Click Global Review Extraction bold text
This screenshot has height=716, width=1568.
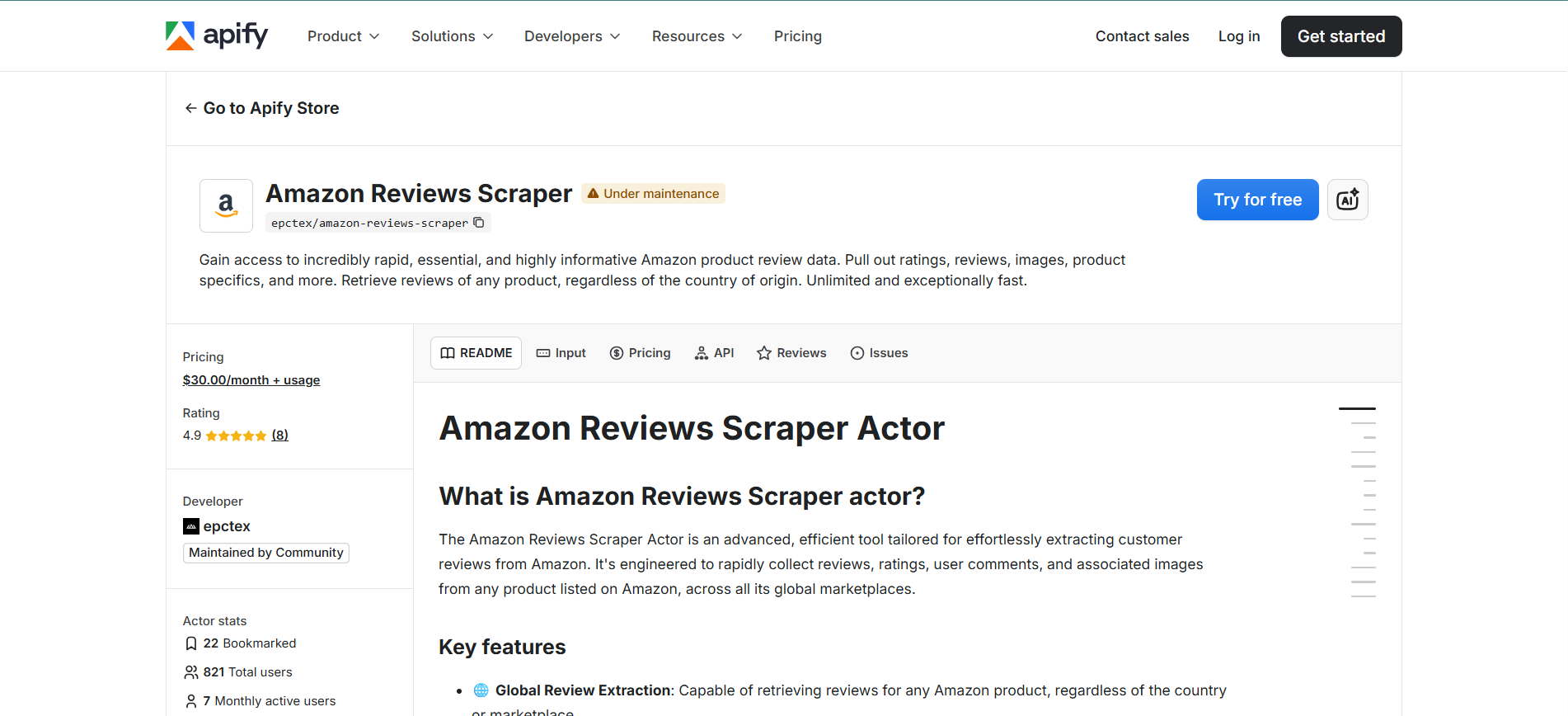tap(583, 690)
